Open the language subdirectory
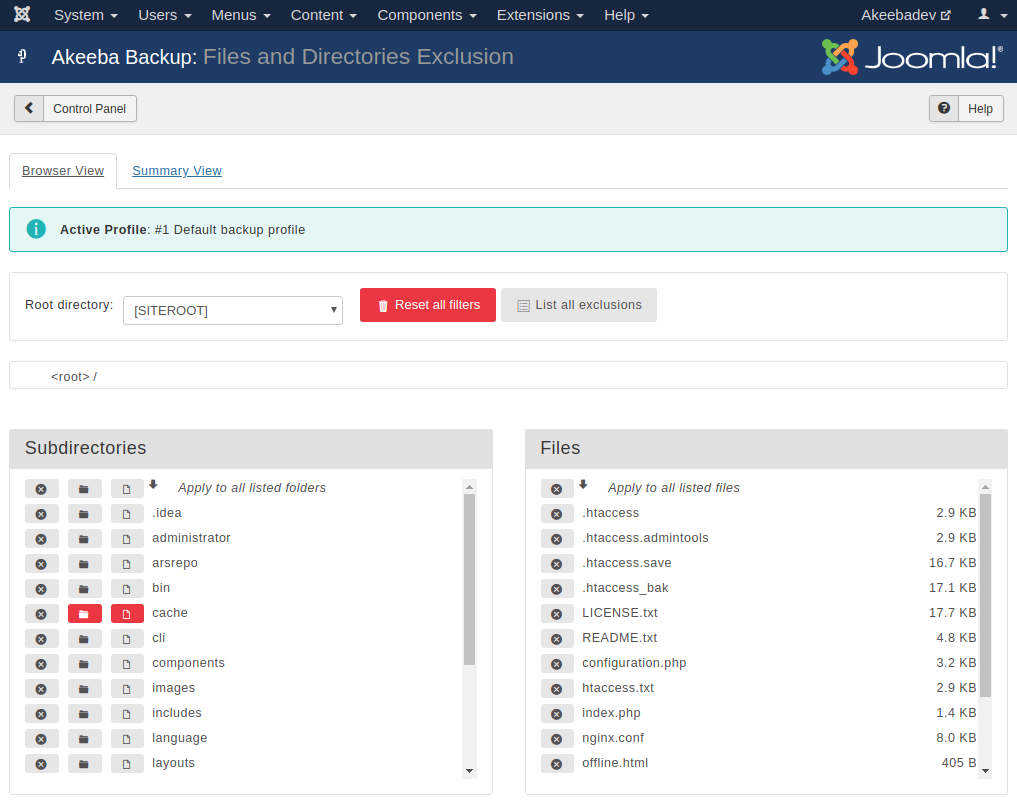Image resolution: width=1017 pixels, height=806 pixels. [180, 738]
